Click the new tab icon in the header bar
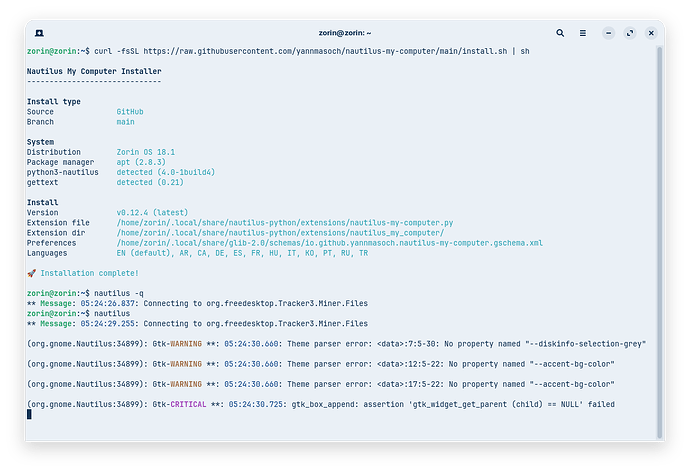Screen dimensions: 690x472 point(39,33)
